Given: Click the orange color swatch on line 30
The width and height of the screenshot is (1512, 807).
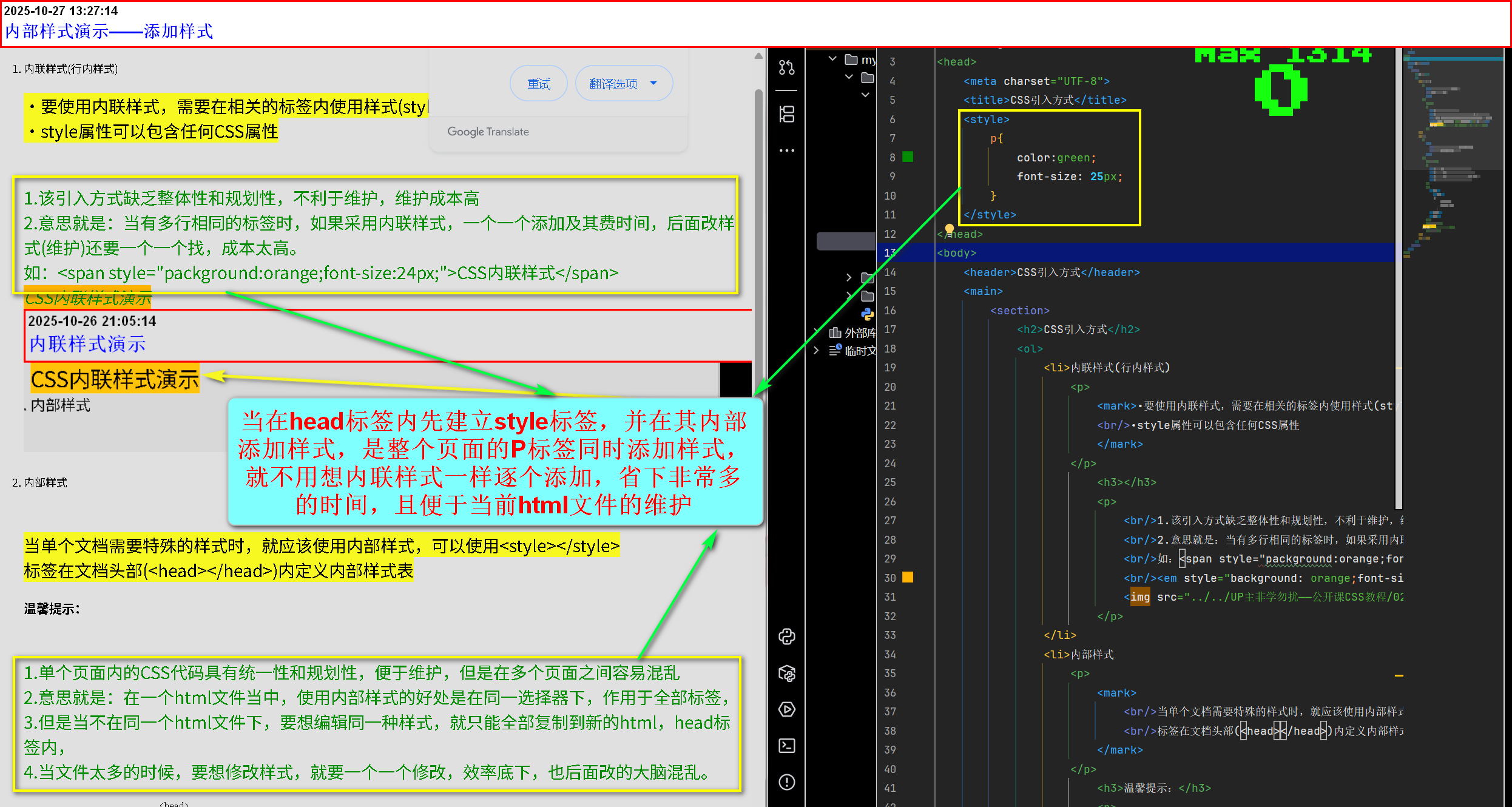Looking at the screenshot, I should (908, 578).
